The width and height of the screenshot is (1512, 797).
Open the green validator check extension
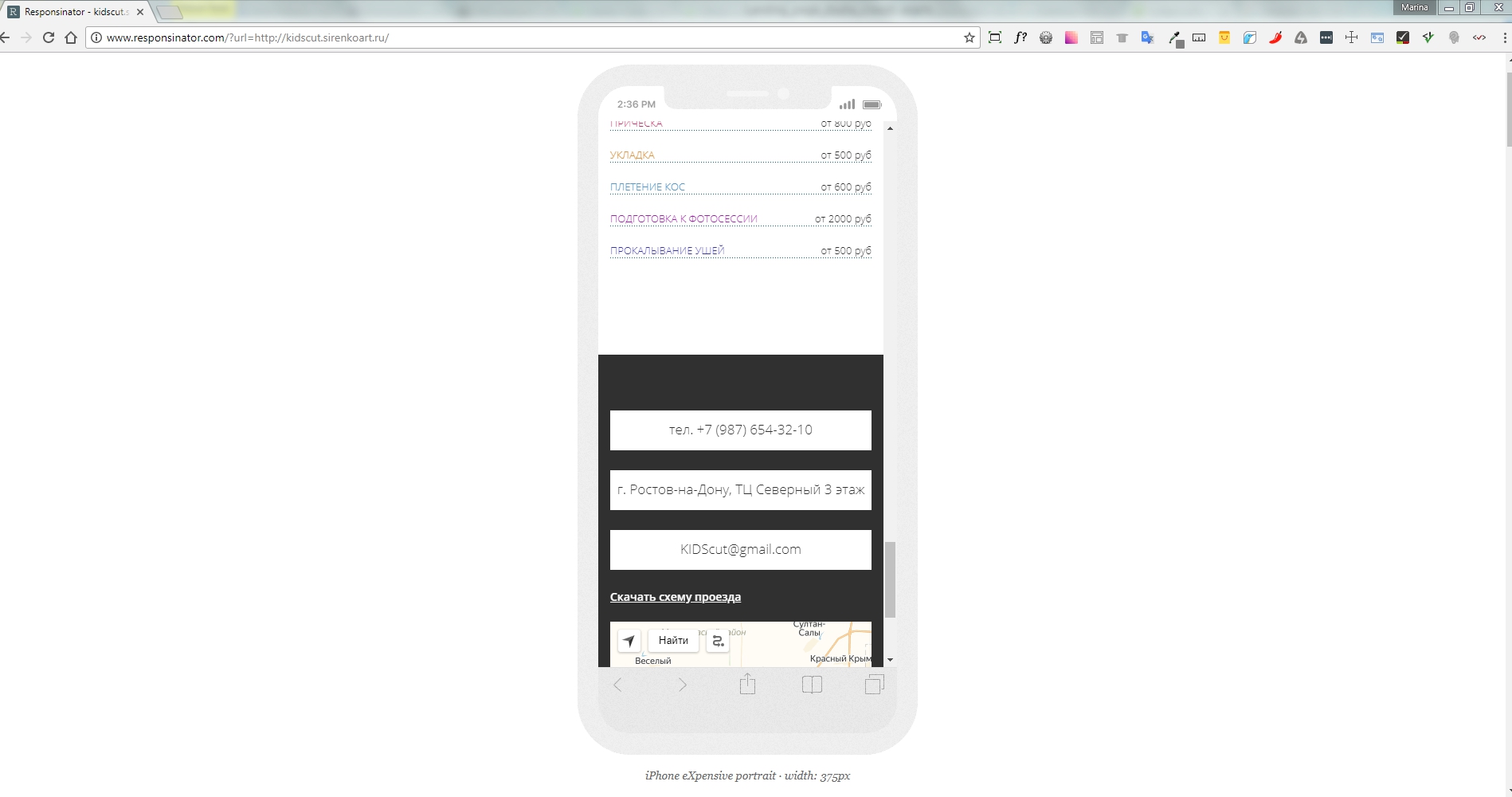click(1428, 37)
